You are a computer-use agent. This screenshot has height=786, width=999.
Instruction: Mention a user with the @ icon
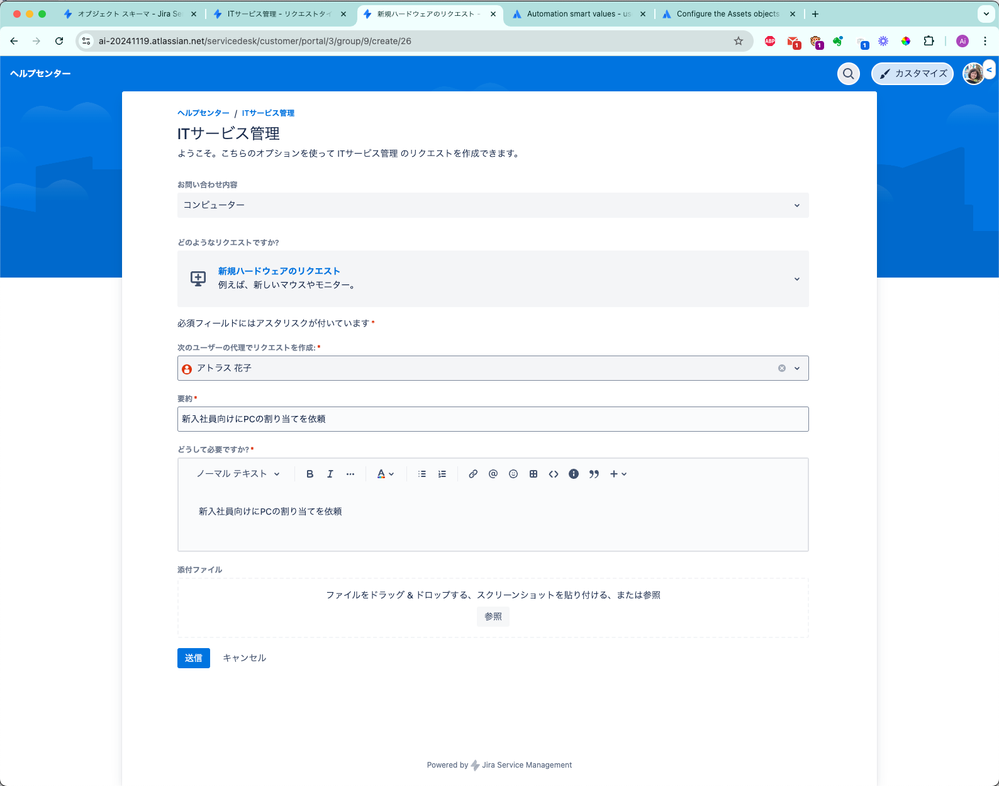tap(493, 474)
